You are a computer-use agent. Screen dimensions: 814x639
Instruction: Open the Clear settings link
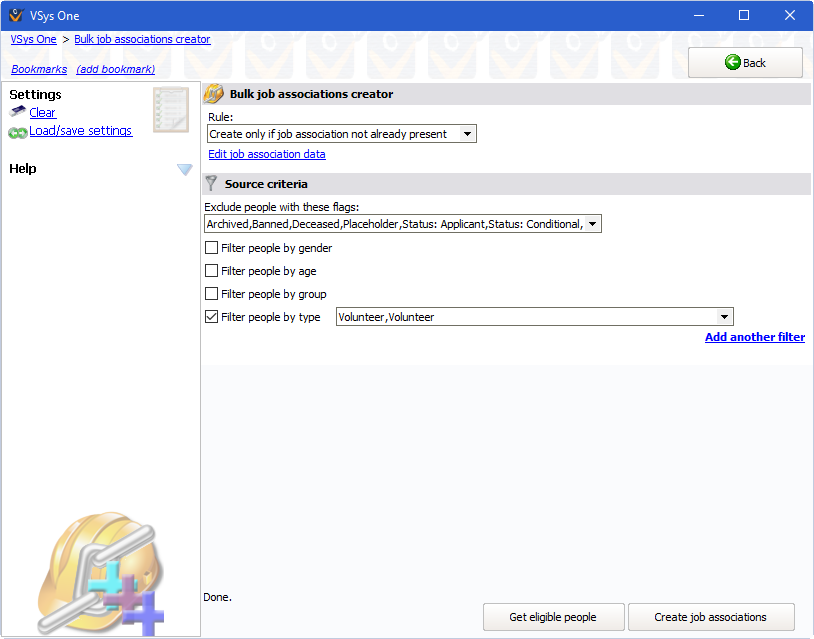(42, 112)
